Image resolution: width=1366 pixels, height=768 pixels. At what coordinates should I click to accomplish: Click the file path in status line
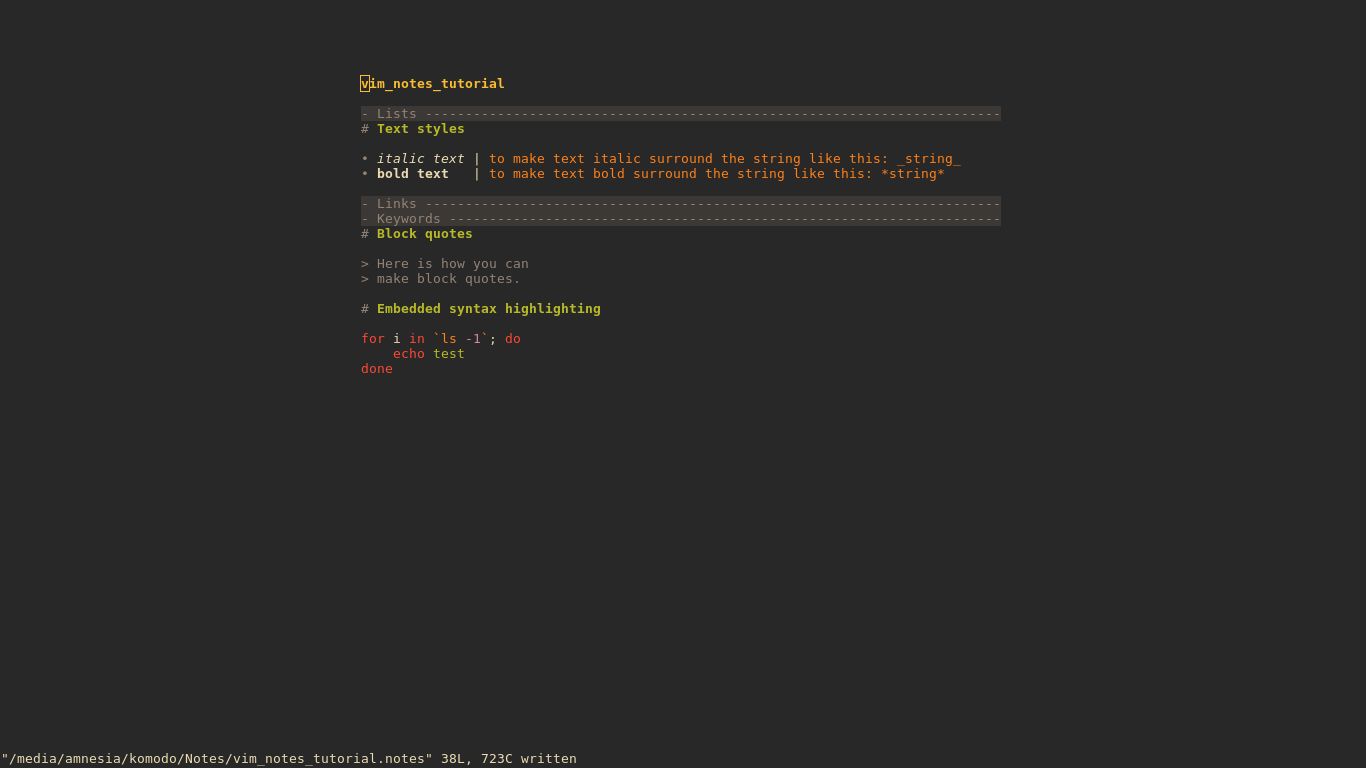click(217, 759)
